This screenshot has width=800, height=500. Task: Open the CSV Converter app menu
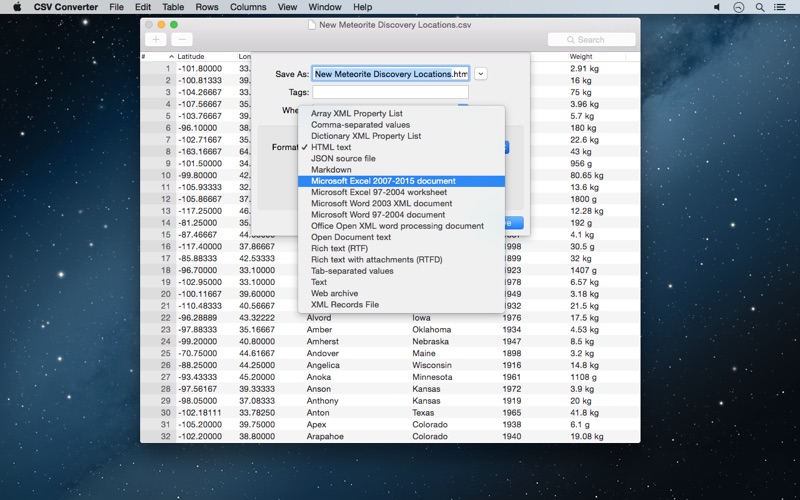66,7
